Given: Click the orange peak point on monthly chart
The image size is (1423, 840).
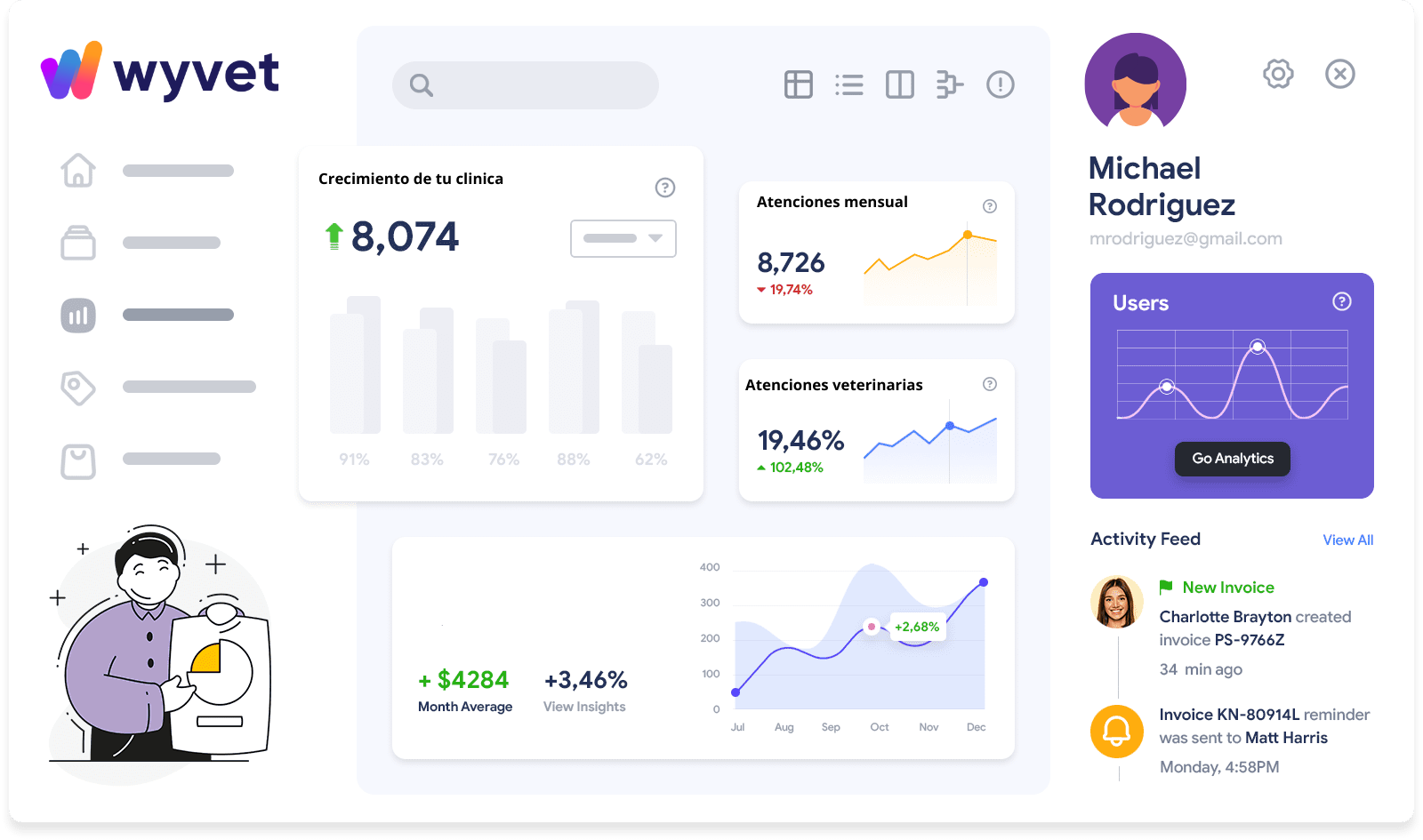Looking at the screenshot, I should tap(968, 235).
